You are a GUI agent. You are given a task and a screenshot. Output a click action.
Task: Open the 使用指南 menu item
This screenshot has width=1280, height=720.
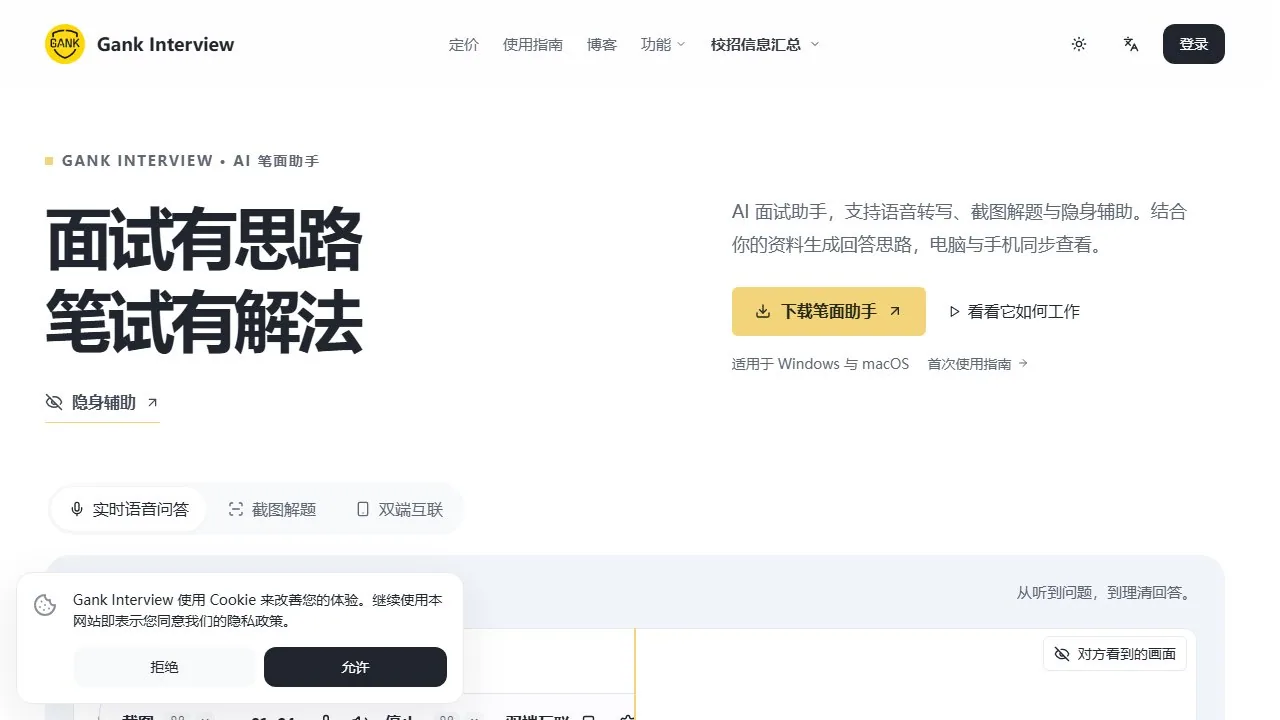[x=533, y=44]
